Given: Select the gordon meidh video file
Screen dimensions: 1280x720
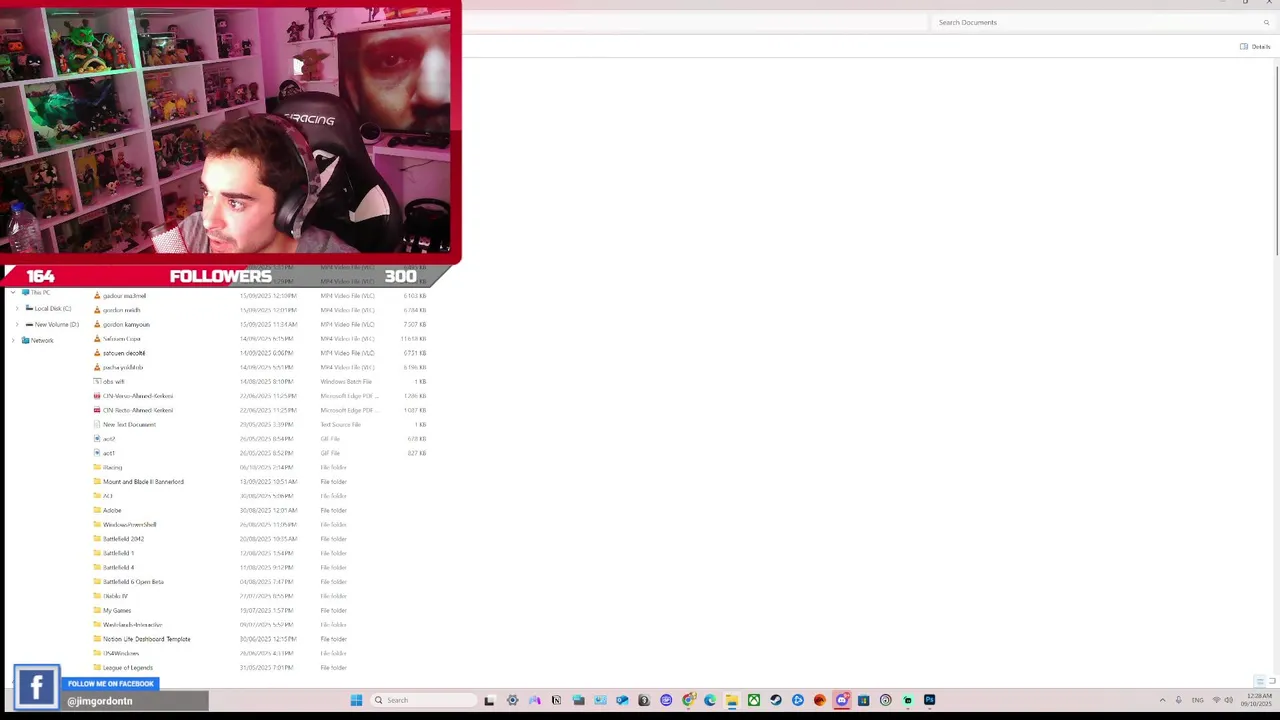Looking at the screenshot, I should [x=121, y=310].
